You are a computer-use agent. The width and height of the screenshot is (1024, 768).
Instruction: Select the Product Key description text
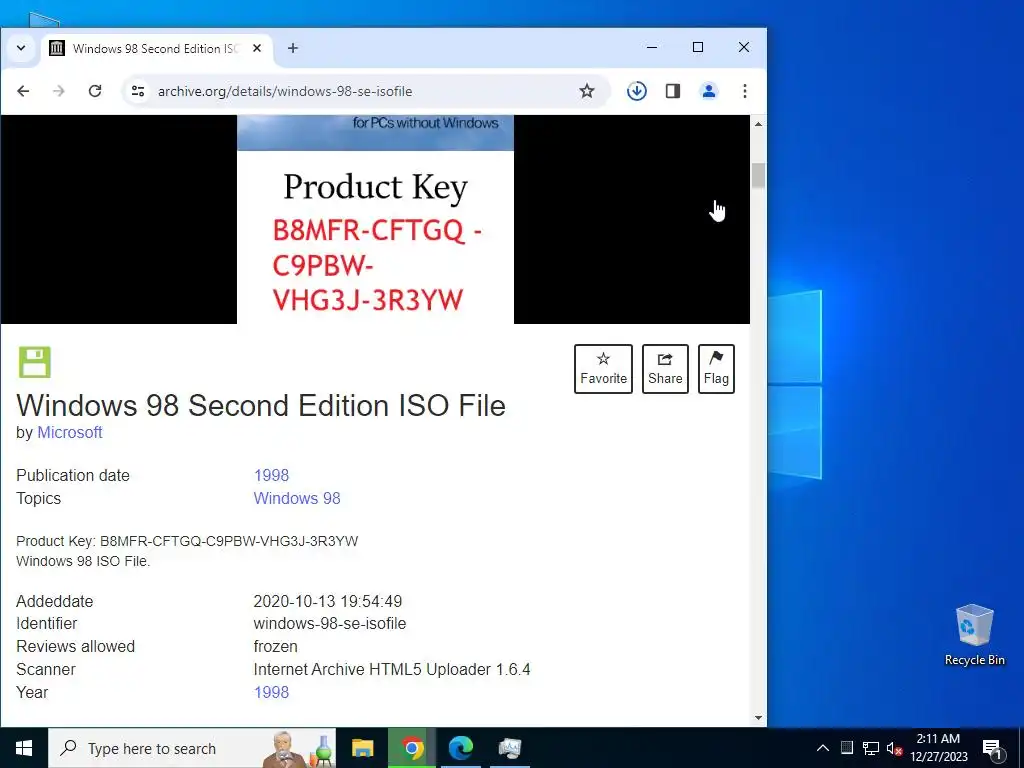point(187,541)
